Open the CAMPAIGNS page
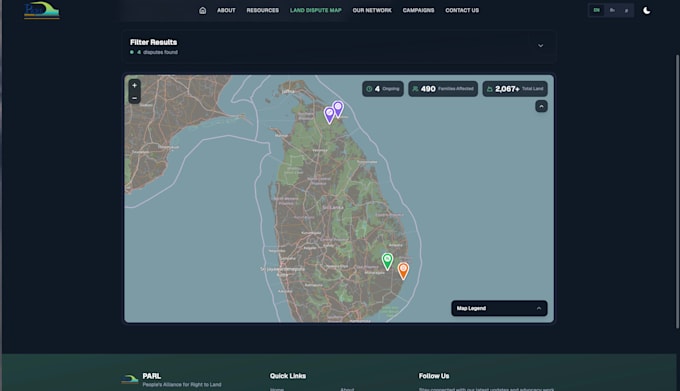The height and width of the screenshot is (391, 680). (x=418, y=10)
